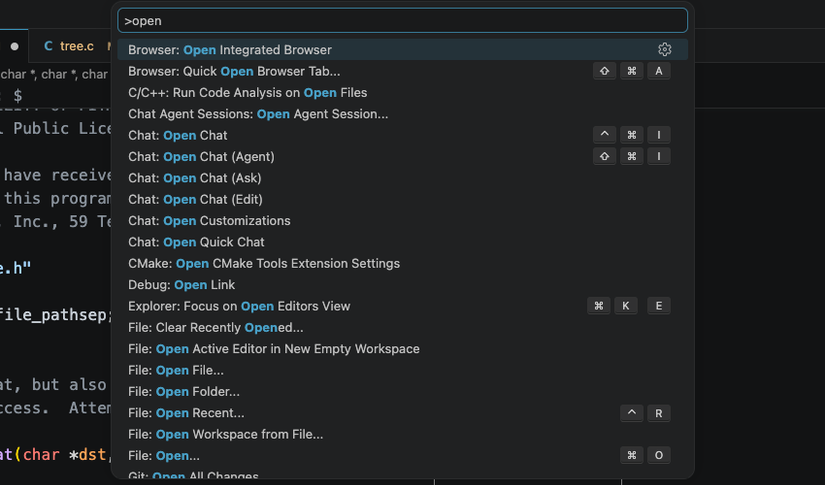Click the A key badge for Quick Open Browser Tab
825x485 pixels.
[659, 71]
